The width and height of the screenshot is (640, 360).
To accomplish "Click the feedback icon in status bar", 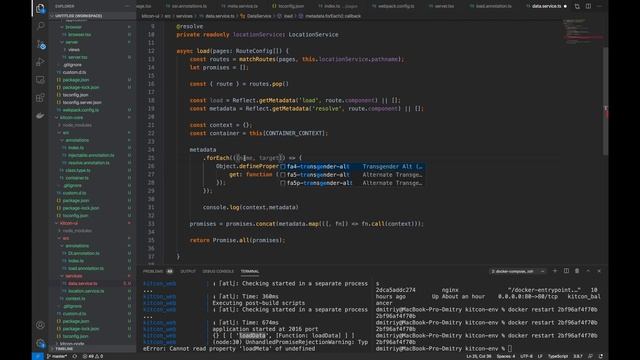I will (x=590, y=356).
